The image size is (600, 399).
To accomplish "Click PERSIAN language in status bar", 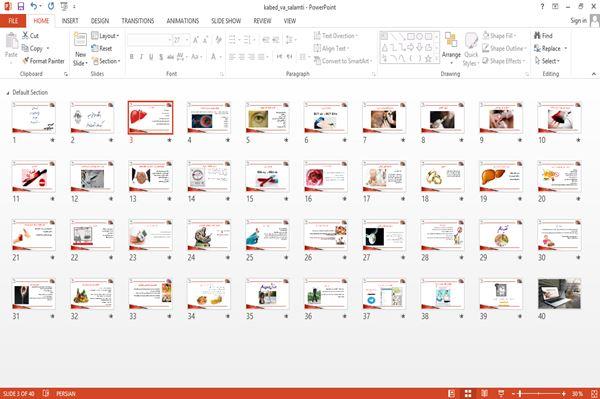I will point(66,393).
